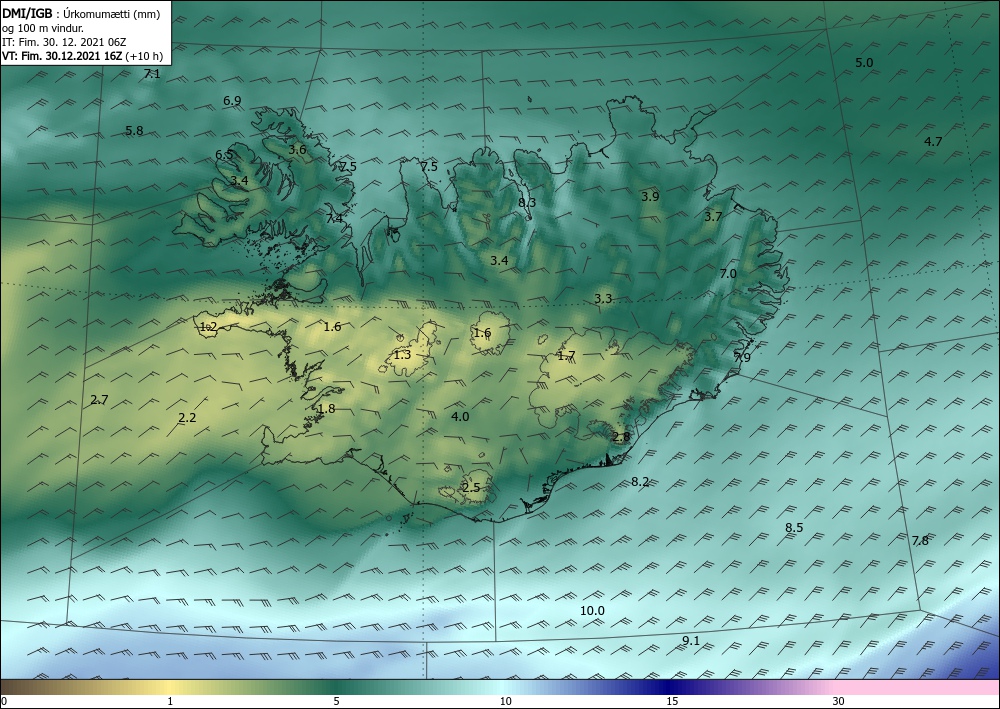Click the map value 4.0

click(x=460, y=416)
